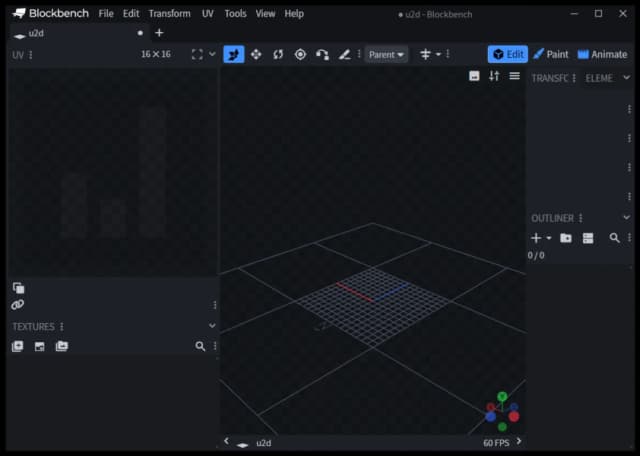Open the Edit menu
Screen dimensions: 640x456
pos(131,14)
